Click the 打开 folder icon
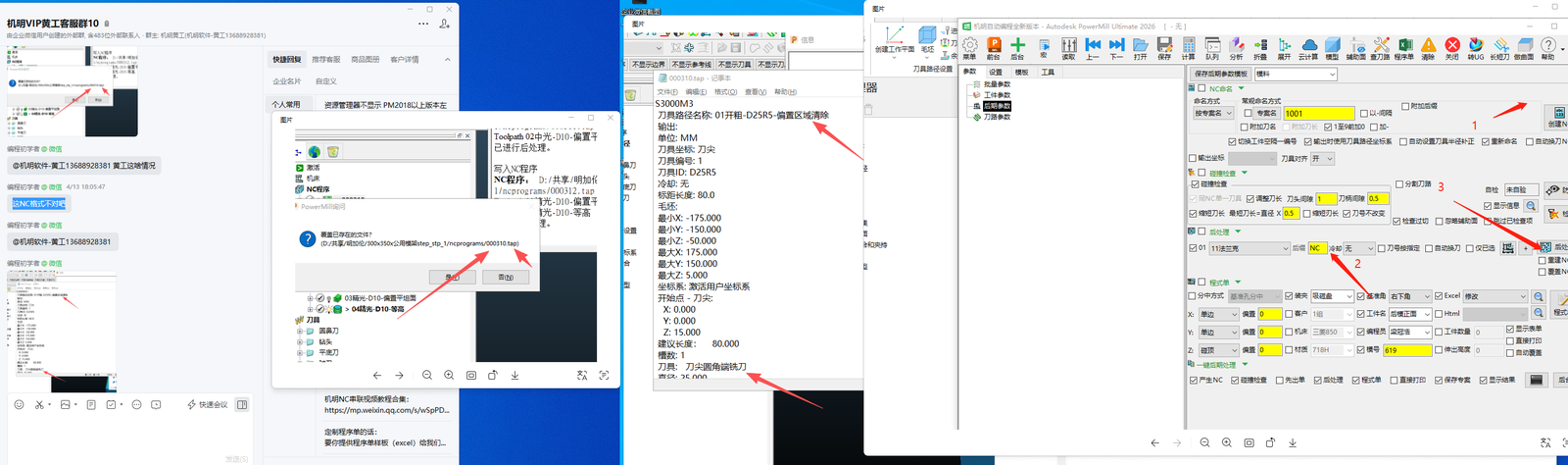The width and height of the screenshot is (1568, 465). (1141, 48)
